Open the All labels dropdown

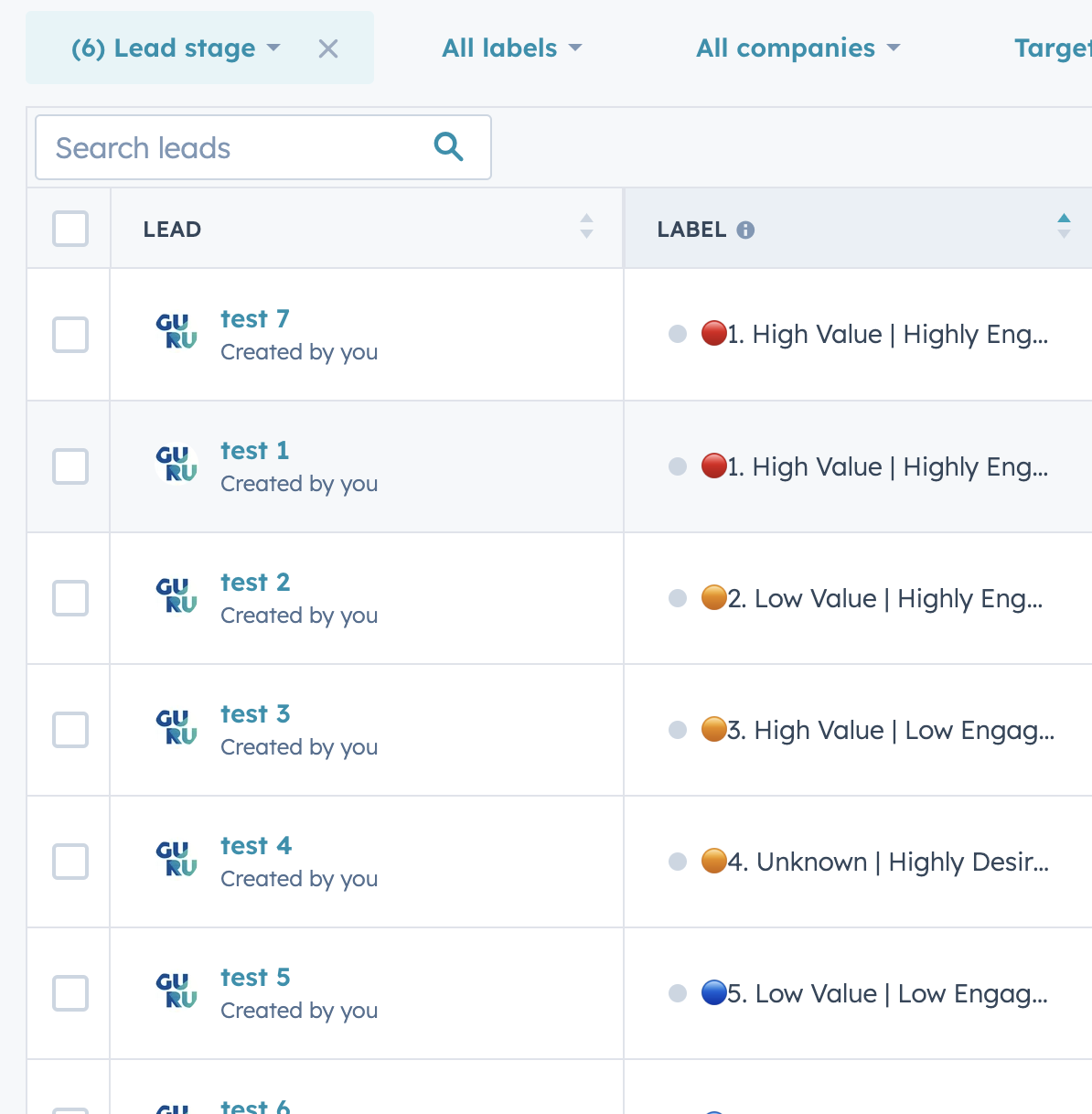pos(511,48)
